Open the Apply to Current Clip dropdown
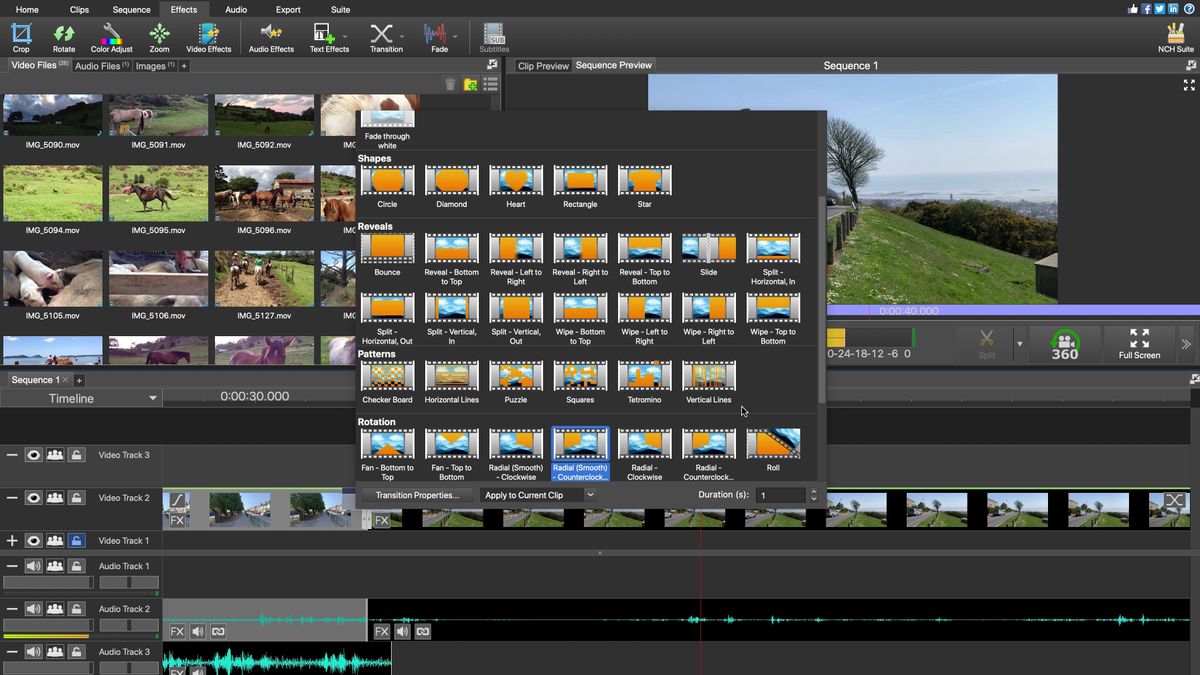This screenshot has height=675, width=1200. pos(535,494)
